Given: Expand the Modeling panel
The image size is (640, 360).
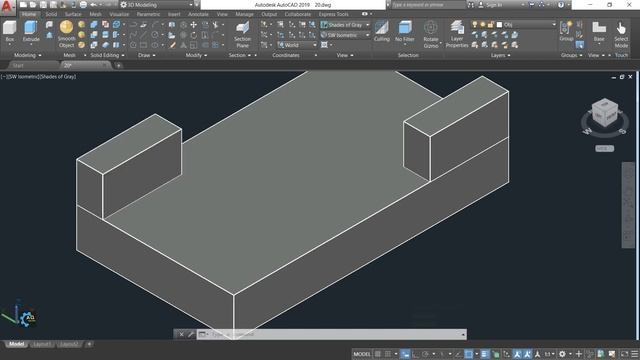Looking at the screenshot, I should [28, 55].
